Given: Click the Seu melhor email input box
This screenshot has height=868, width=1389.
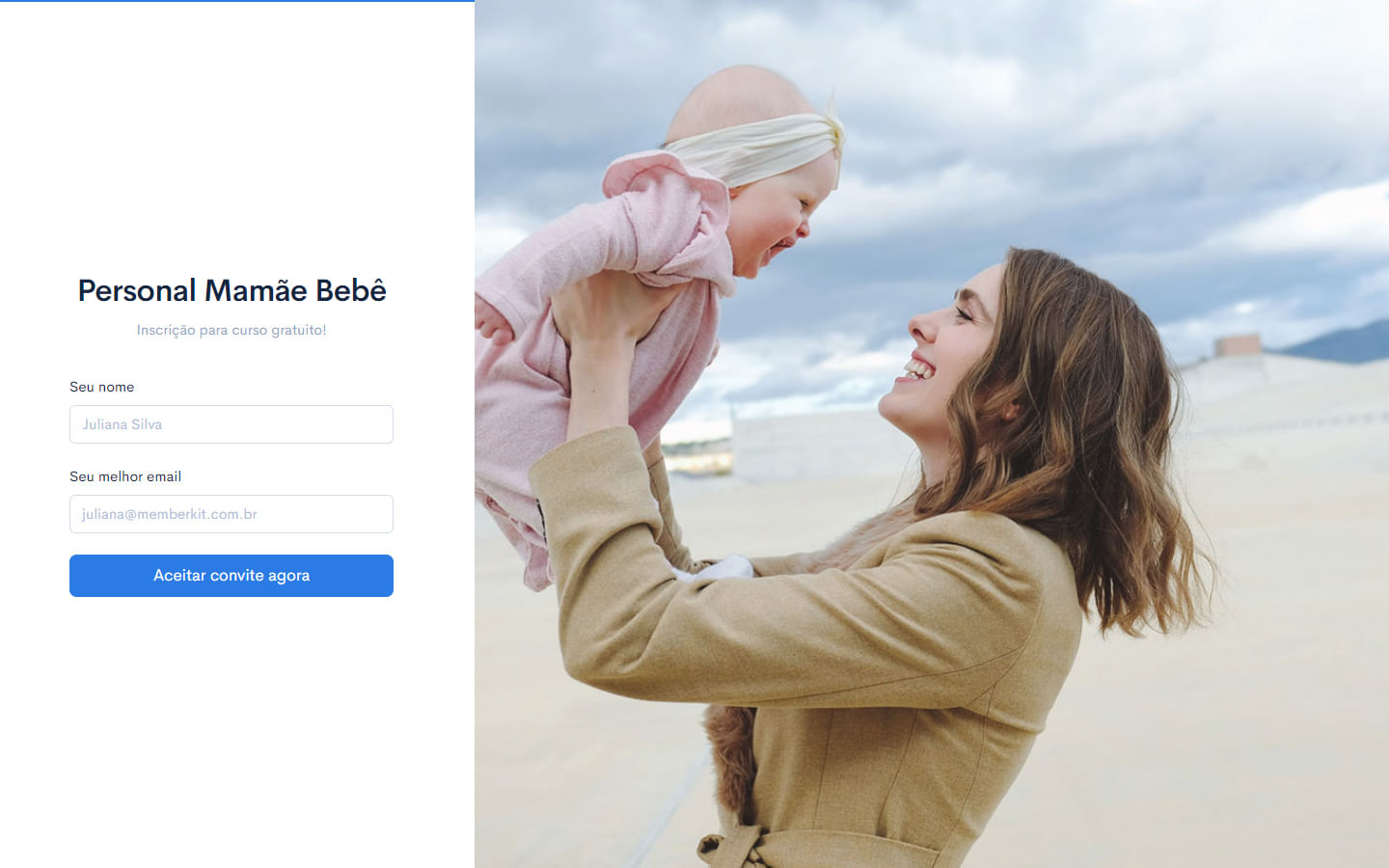Looking at the screenshot, I should (231, 514).
